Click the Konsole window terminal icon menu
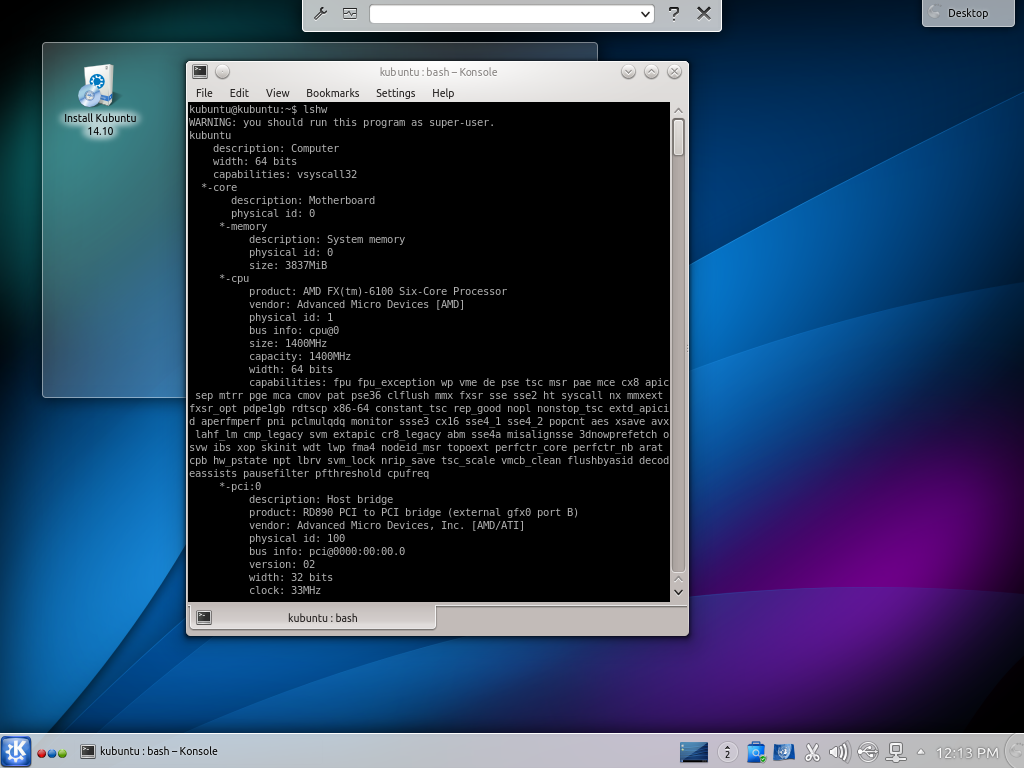Viewport: 1024px width, 768px height. [x=200, y=72]
